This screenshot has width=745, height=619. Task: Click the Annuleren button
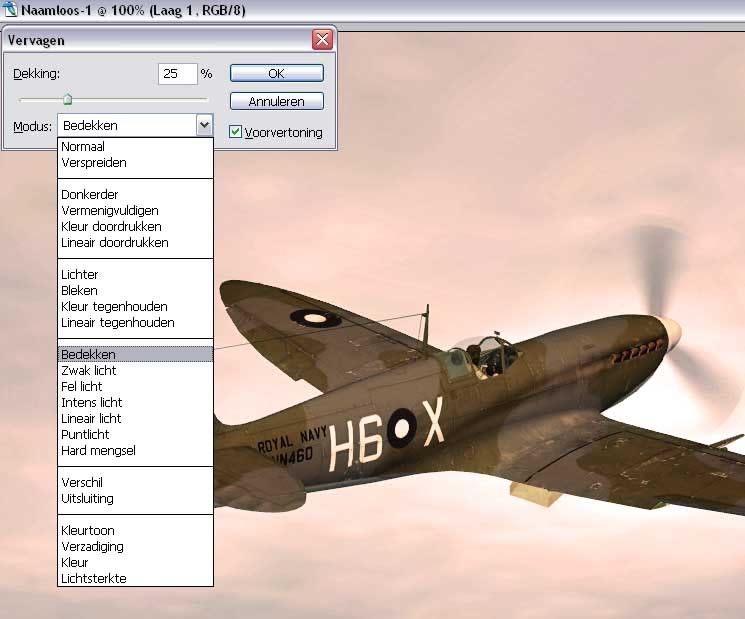click(x=277, y=101)
